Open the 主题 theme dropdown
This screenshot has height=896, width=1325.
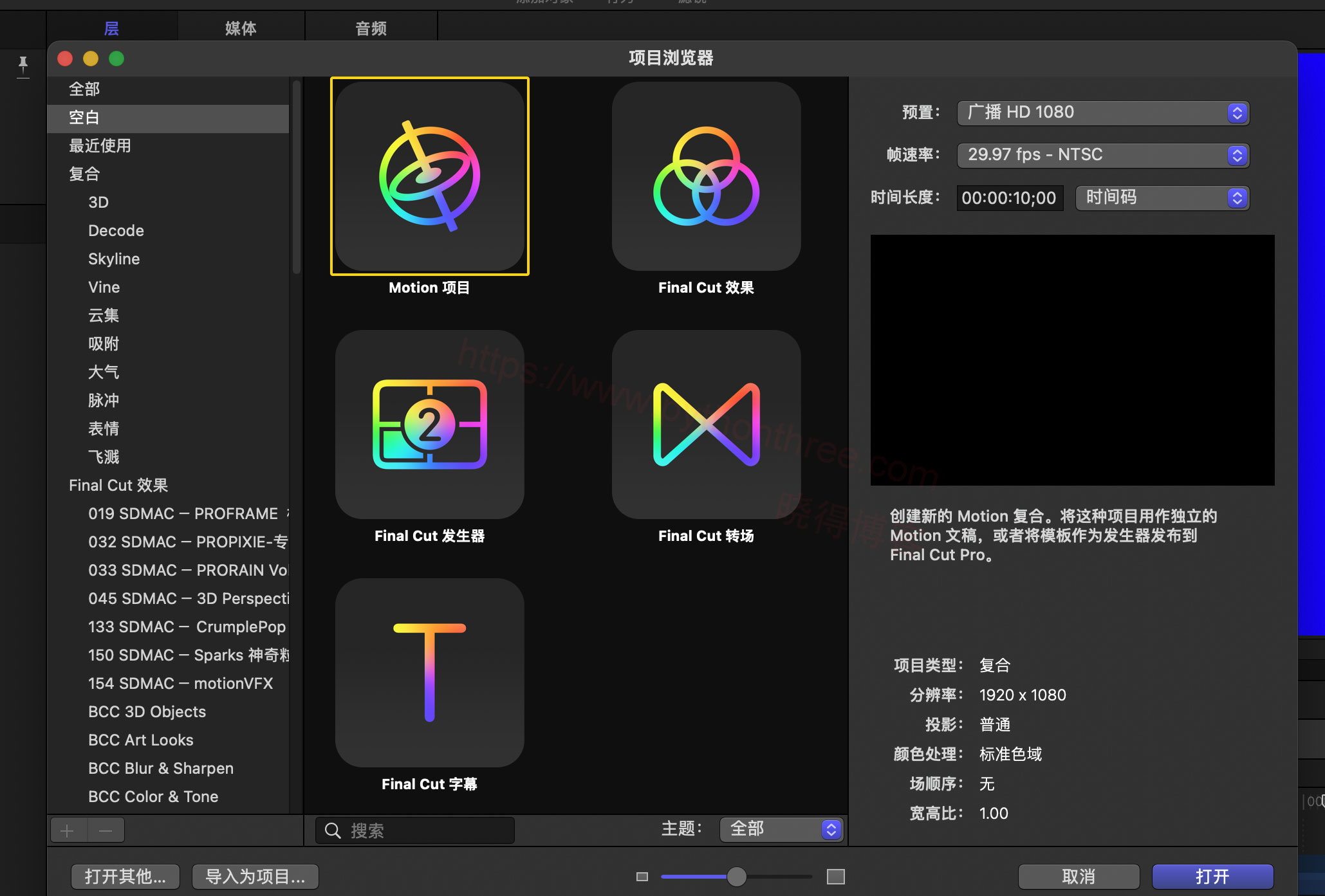click(781, 829)
